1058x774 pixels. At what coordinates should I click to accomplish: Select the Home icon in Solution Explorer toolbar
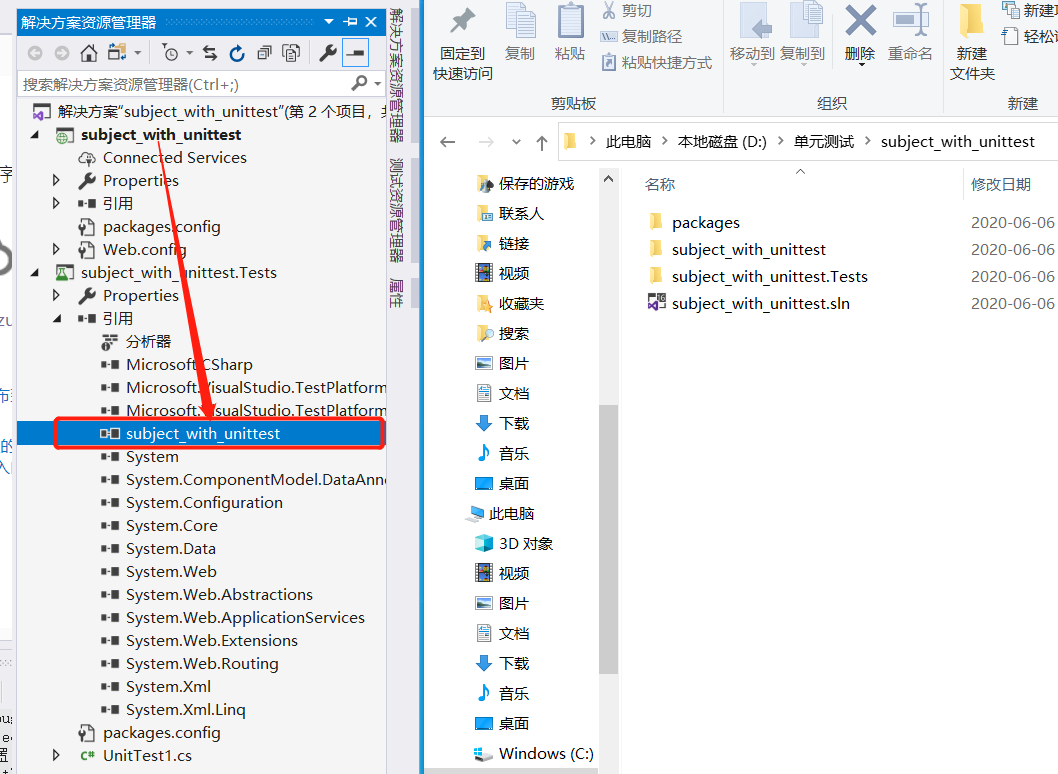coord(88,54)
